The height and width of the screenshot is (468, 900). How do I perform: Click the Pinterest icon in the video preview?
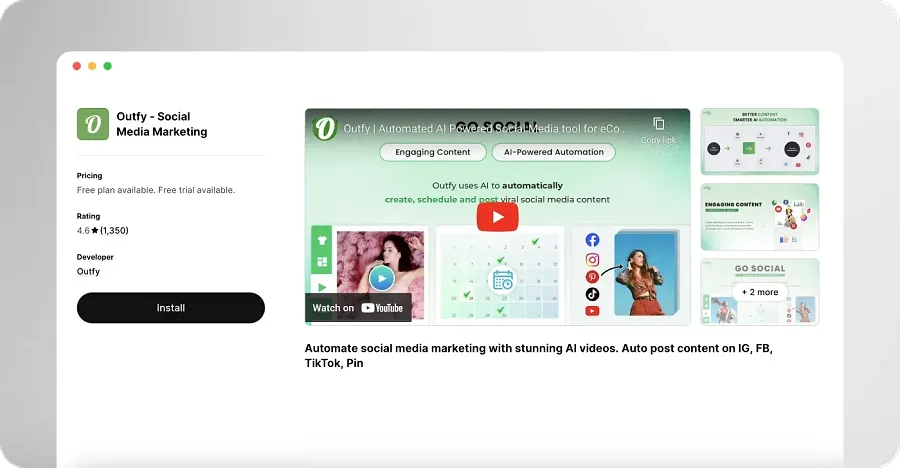pyautogui.click(x=592, y=277)
